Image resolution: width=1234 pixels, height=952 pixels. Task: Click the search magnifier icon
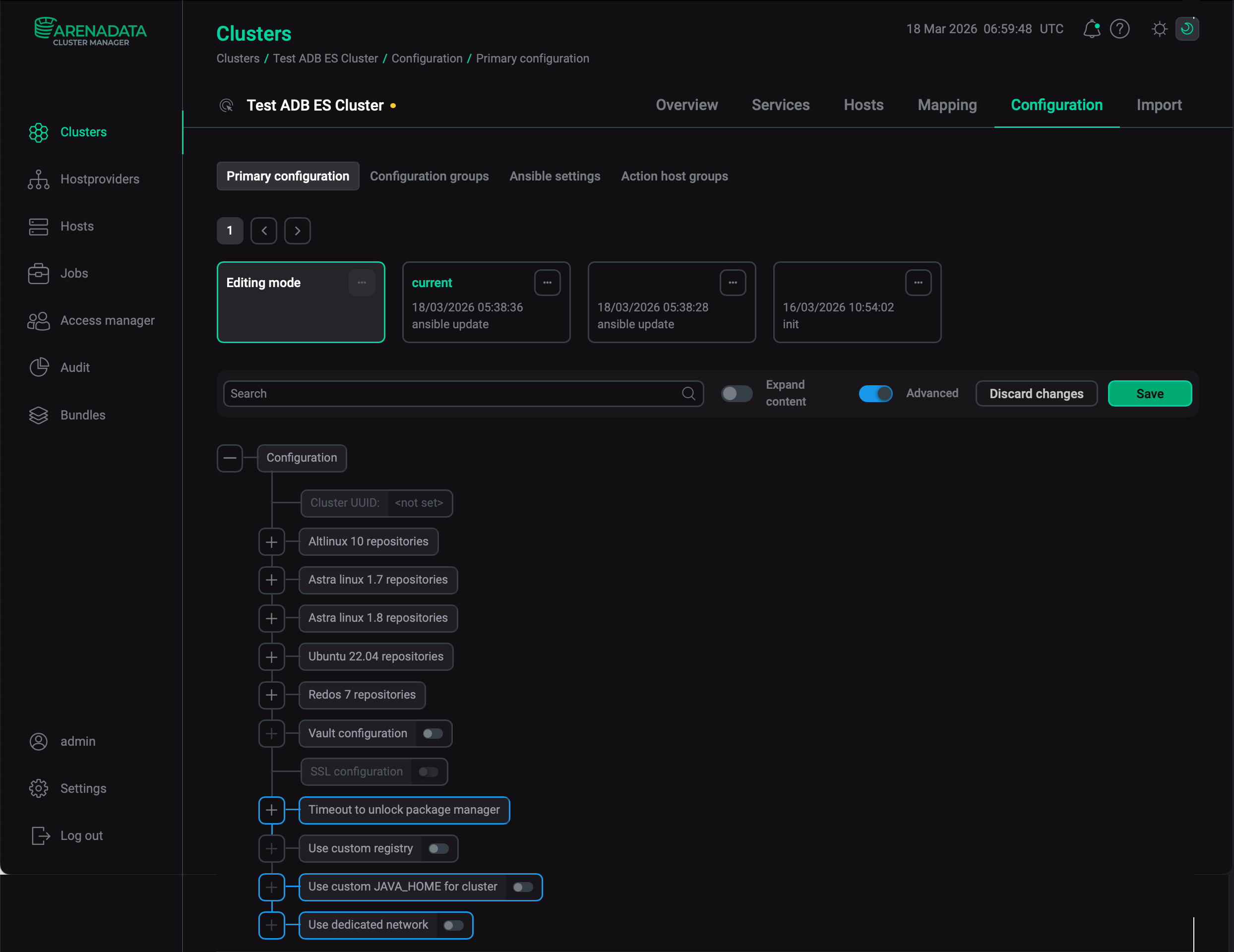tap(688, 393)
